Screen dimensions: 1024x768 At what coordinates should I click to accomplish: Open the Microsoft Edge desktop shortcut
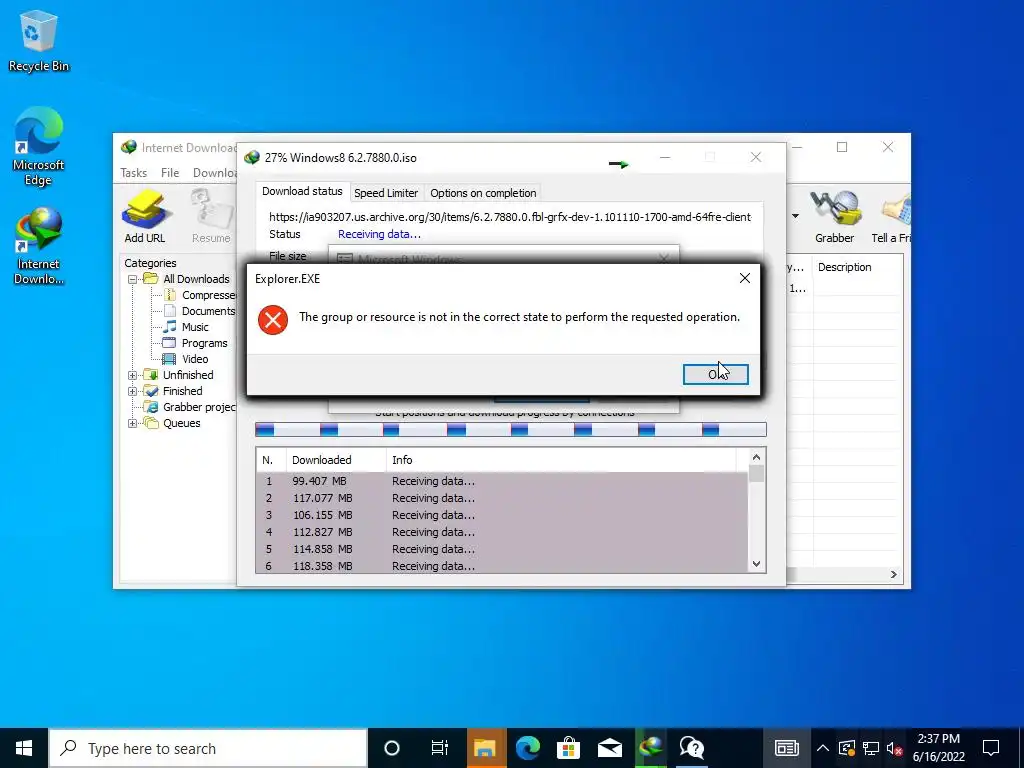pos(39,147)
